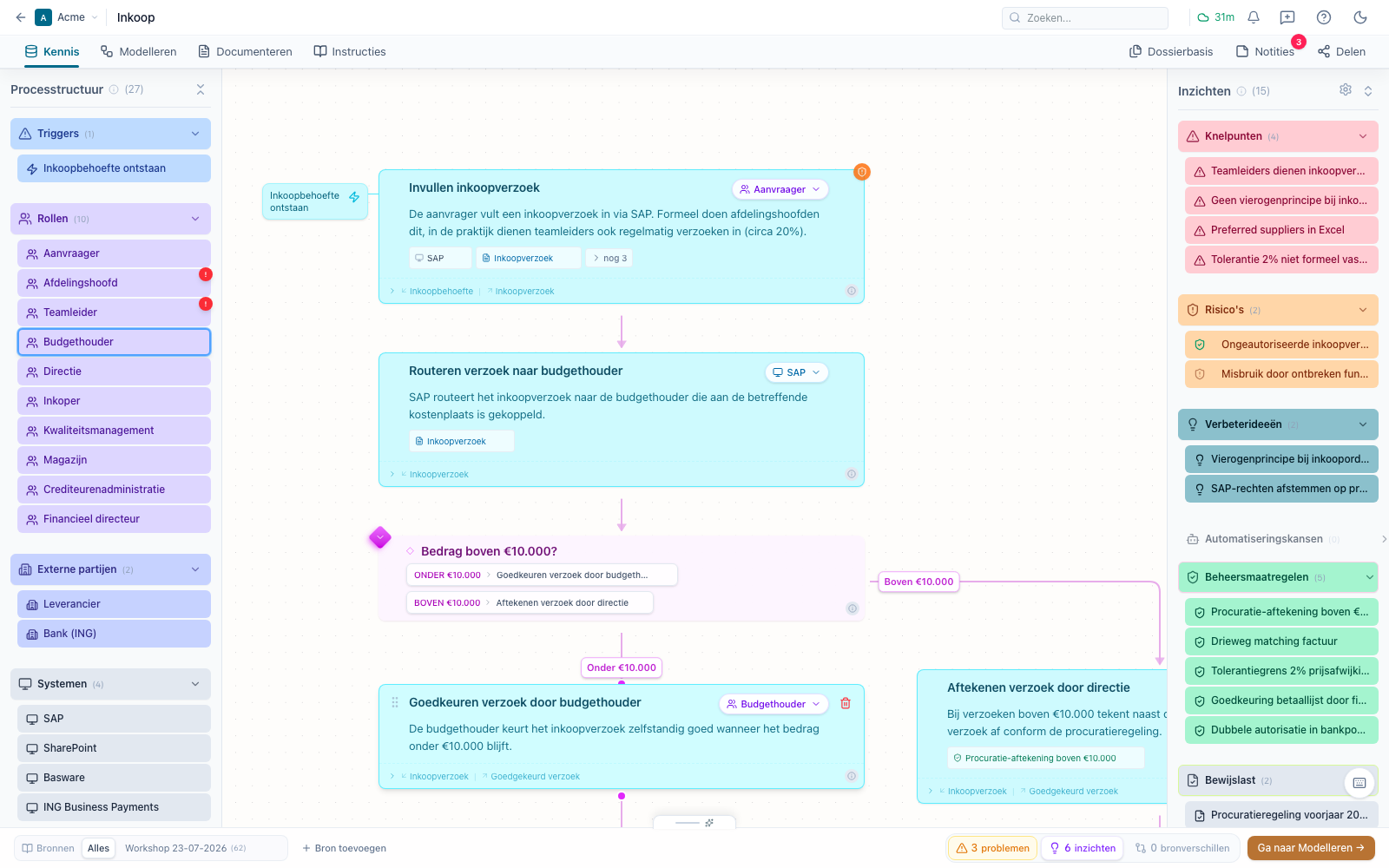Open Inzichten settings gear

pyautogui.click(x=1346, y=90)
